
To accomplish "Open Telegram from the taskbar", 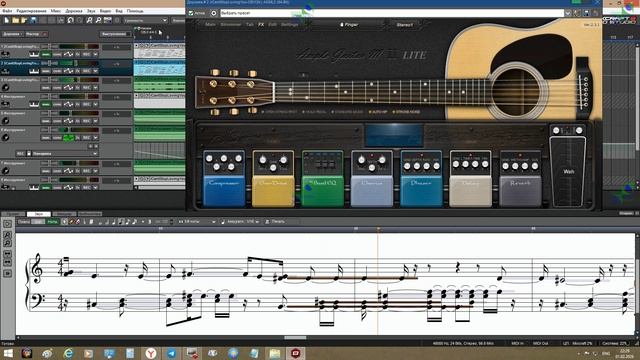I will click(x=171, y=353).
